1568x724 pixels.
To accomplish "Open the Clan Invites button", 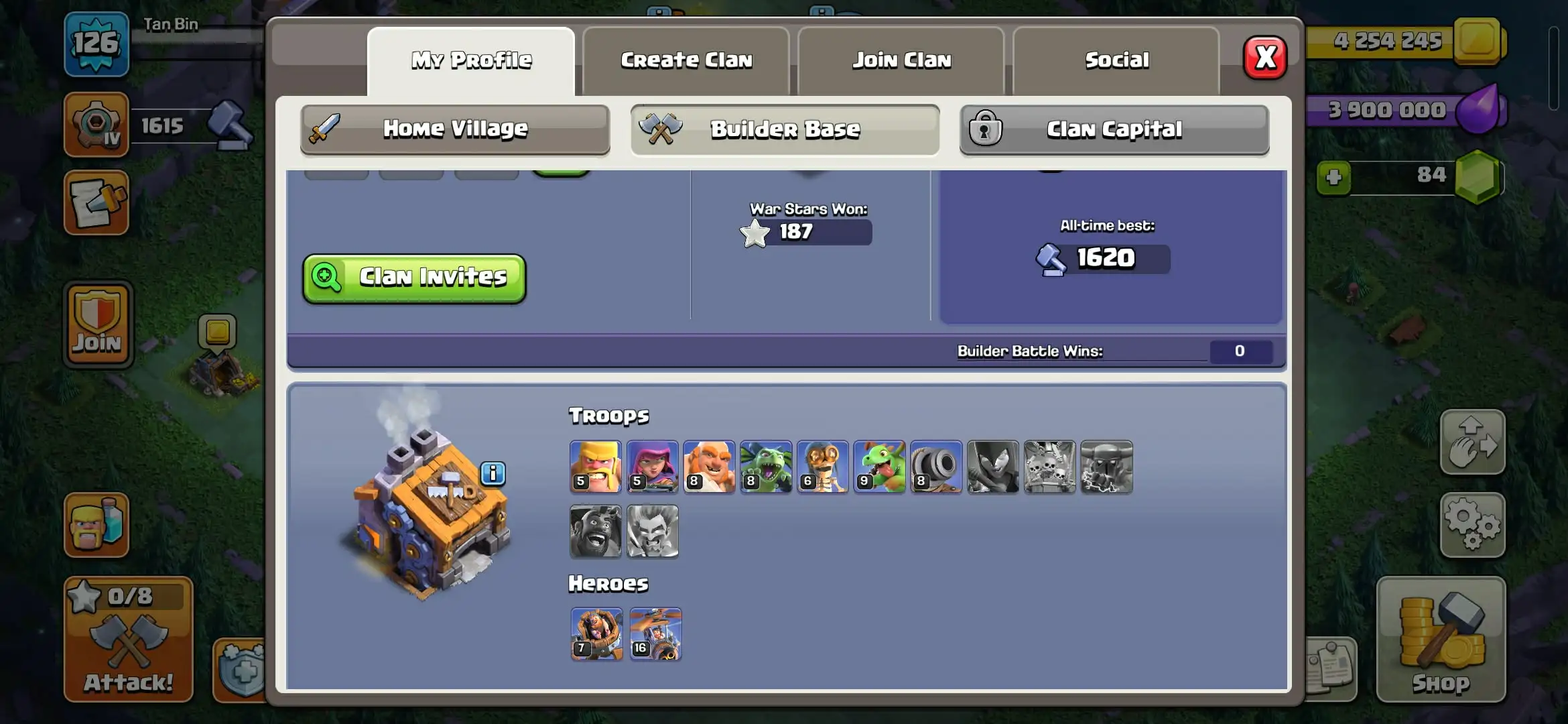I will tap(414, 278).
